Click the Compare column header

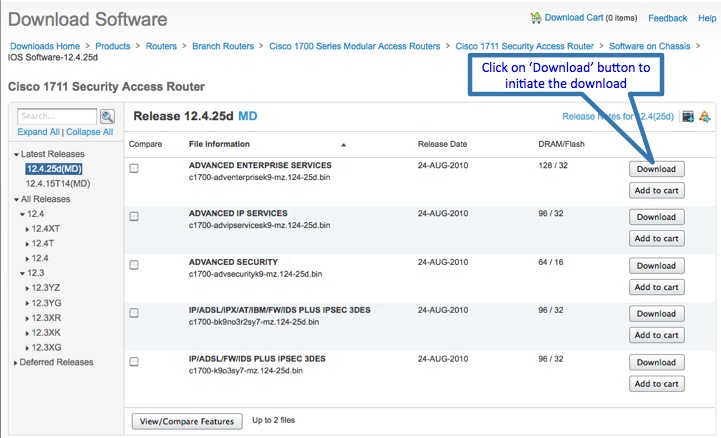[x=145, y=144]
